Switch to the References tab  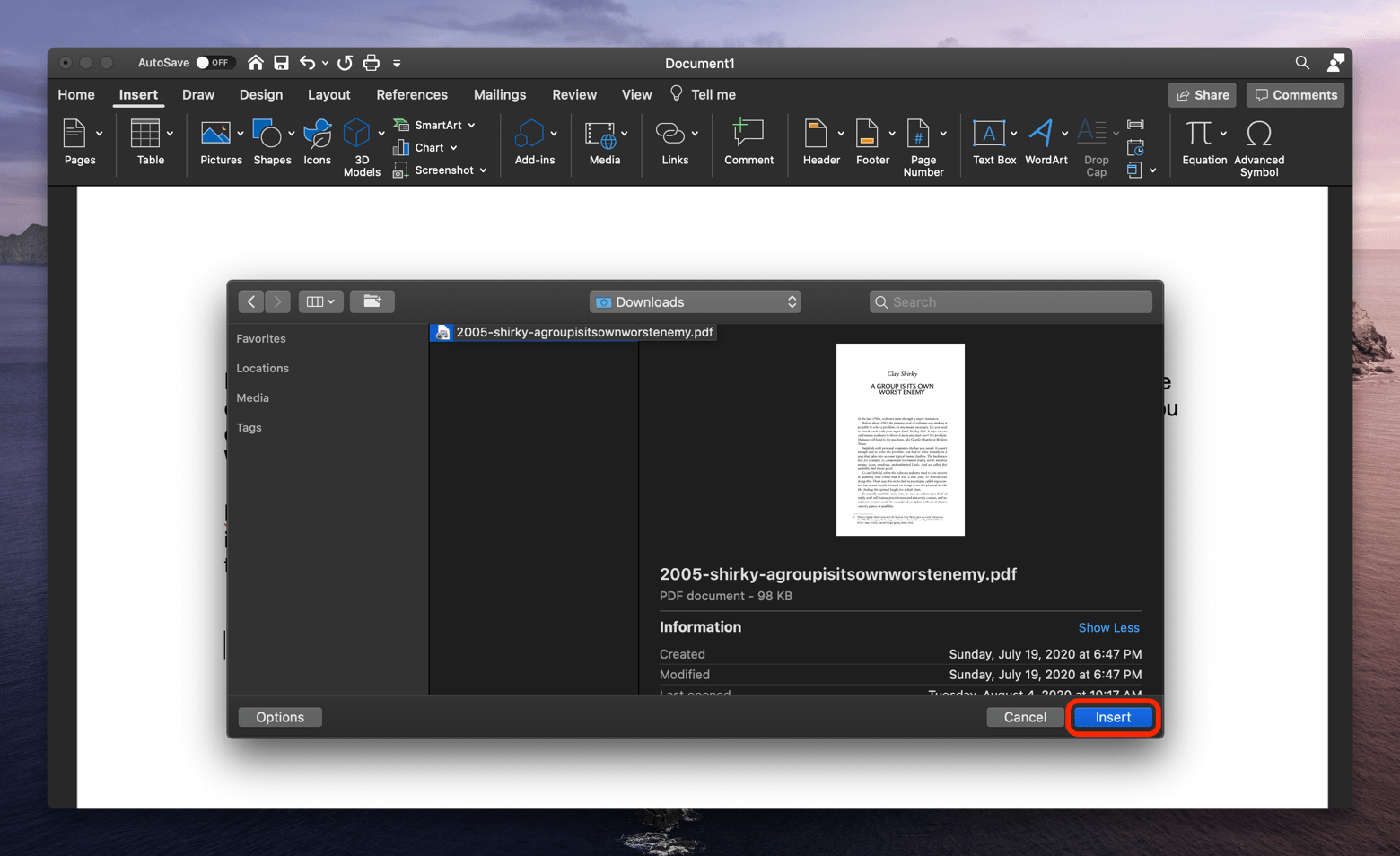pyautogui.click(x=411, y=94)
